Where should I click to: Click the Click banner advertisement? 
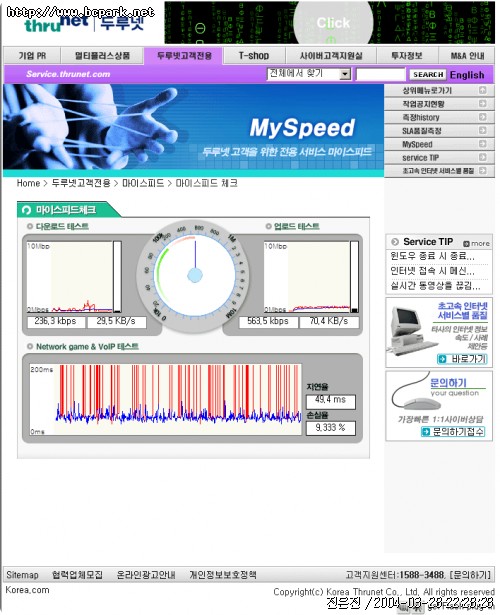330,23
